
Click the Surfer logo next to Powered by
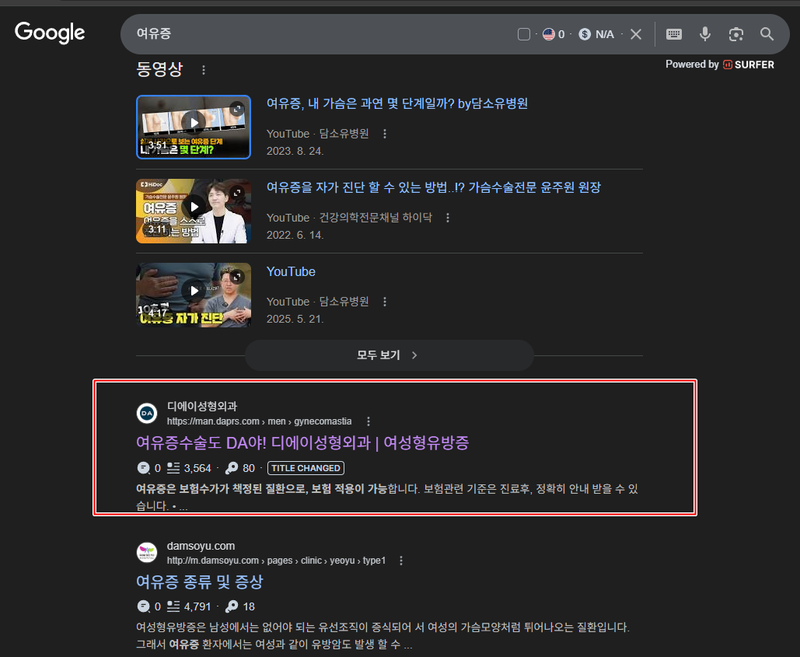(748, 64)
